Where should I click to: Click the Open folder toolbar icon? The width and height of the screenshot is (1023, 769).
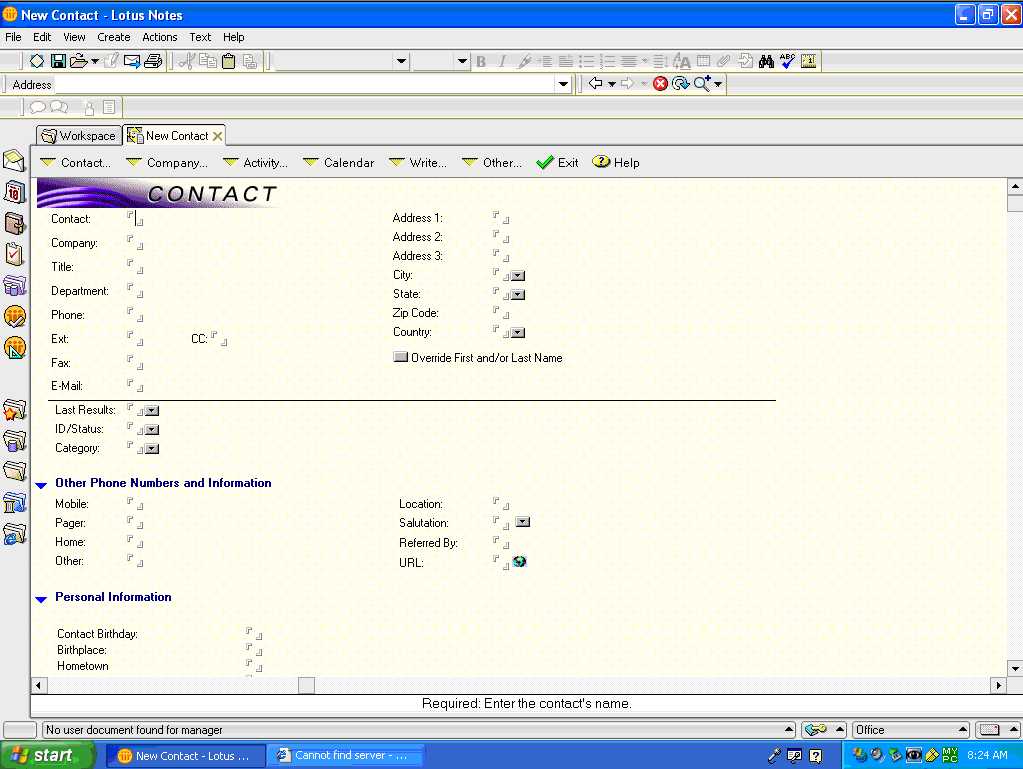coord(78,61)
